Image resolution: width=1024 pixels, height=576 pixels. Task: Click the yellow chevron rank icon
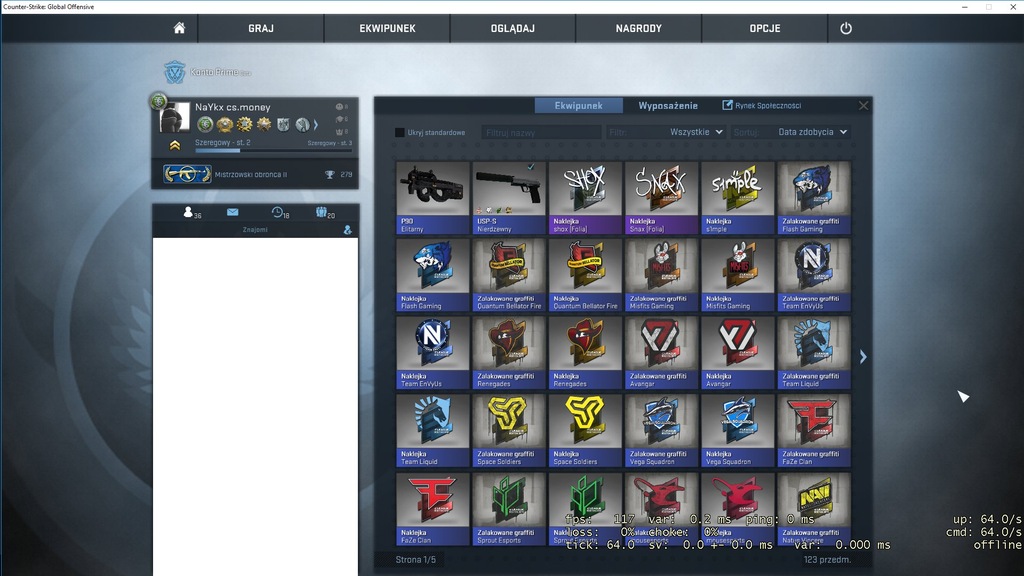coord(174,146)
